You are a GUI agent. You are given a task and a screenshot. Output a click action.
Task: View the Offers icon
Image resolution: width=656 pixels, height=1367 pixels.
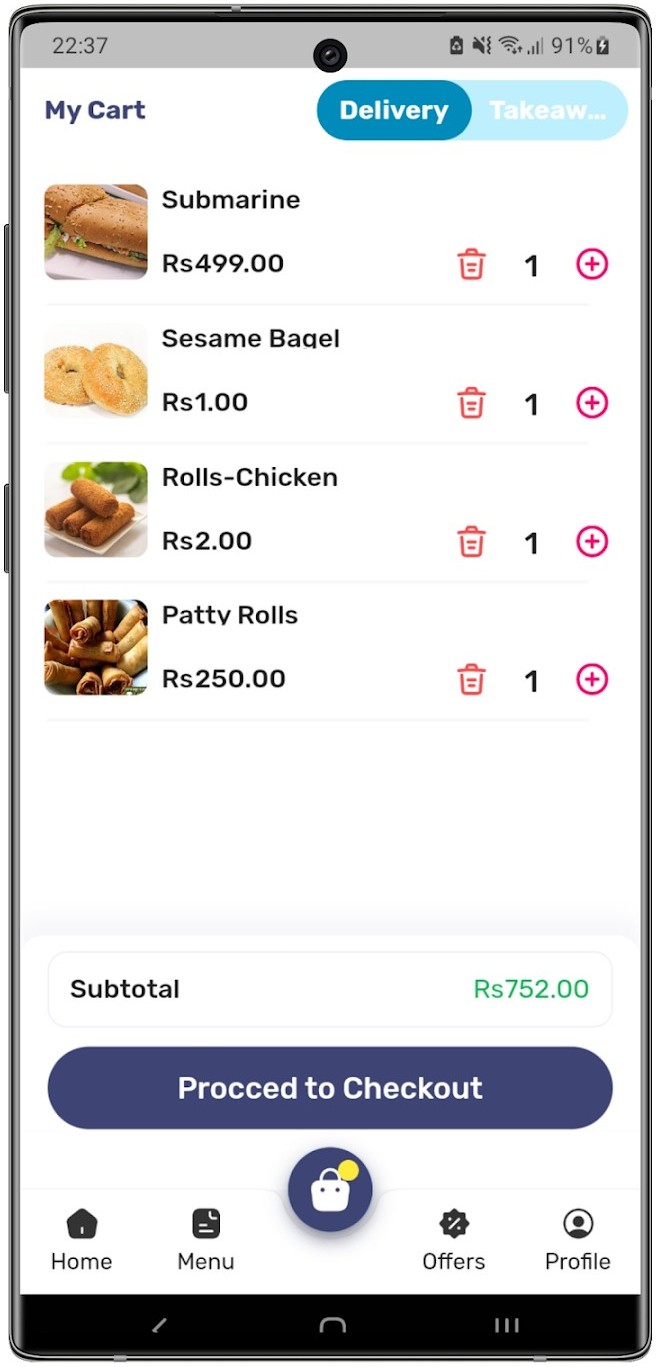(453, 1222)
